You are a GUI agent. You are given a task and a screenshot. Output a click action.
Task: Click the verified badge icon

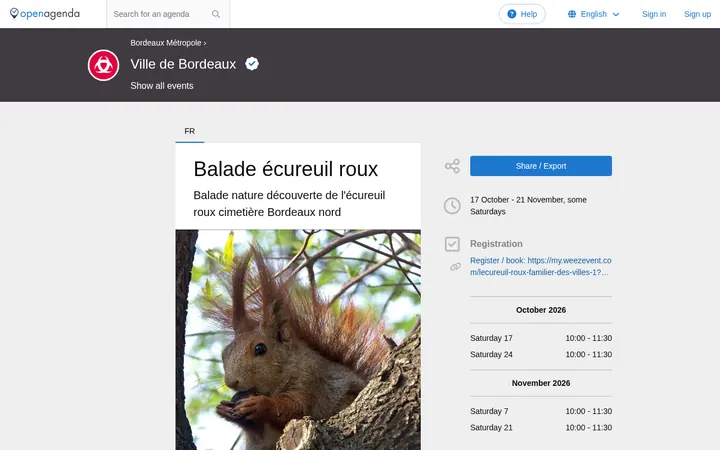click(252, 63)
